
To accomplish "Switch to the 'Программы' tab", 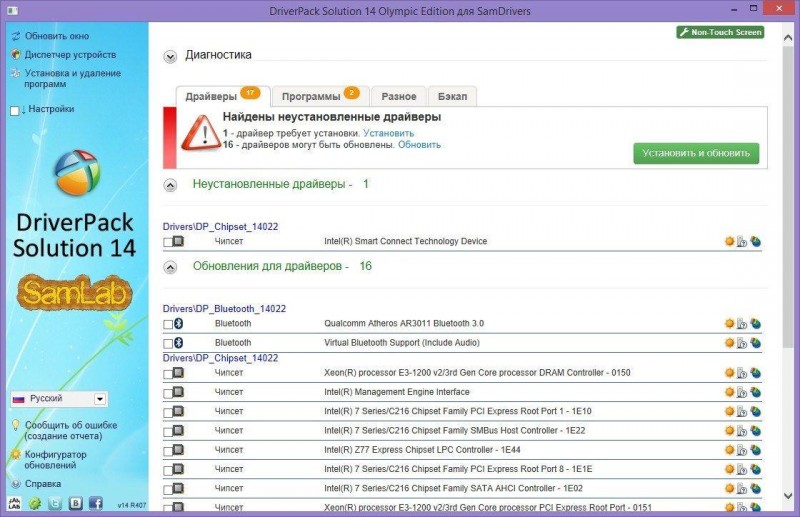I will click(320, 96).
